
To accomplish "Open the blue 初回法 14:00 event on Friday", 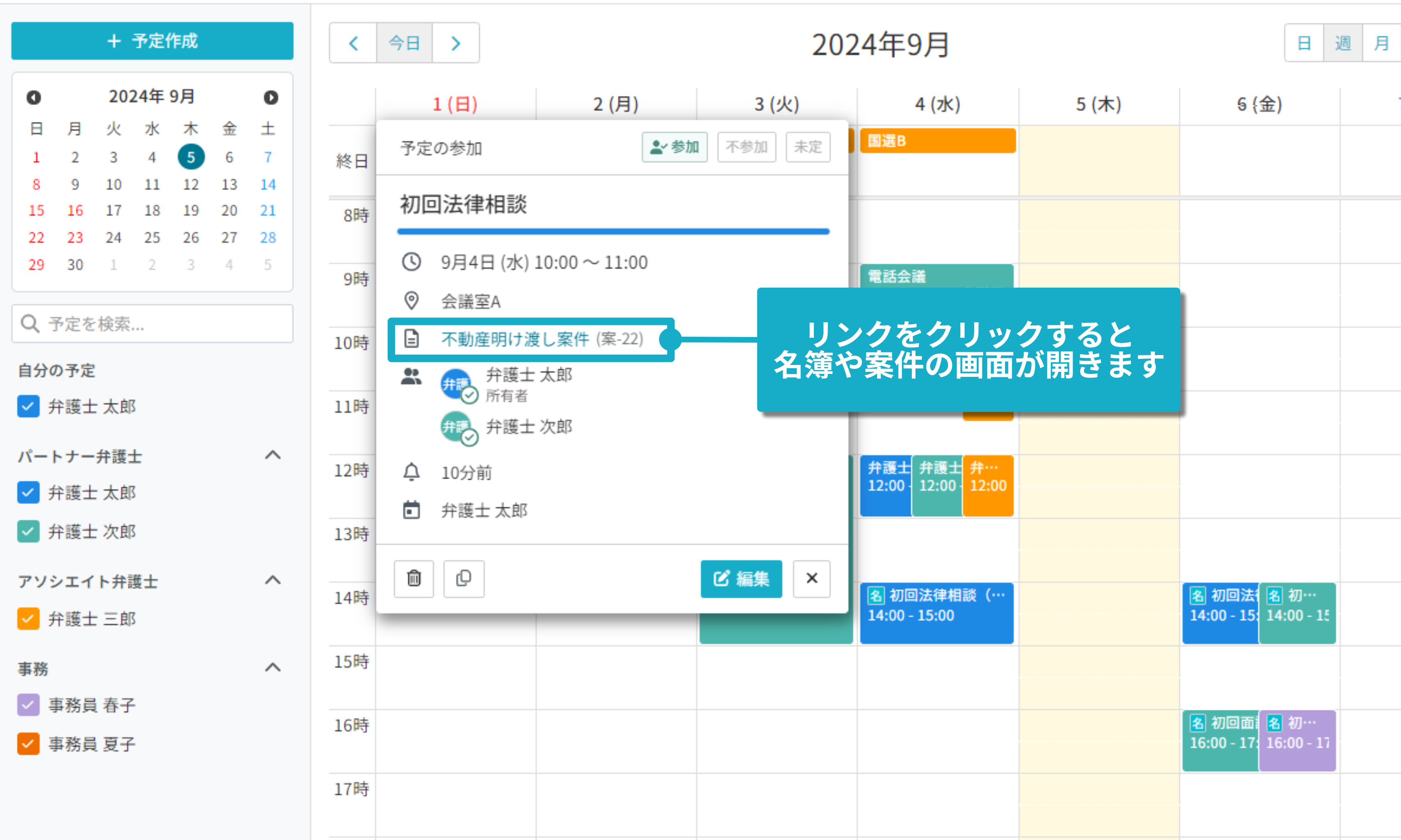I will tap(1221, 613).
